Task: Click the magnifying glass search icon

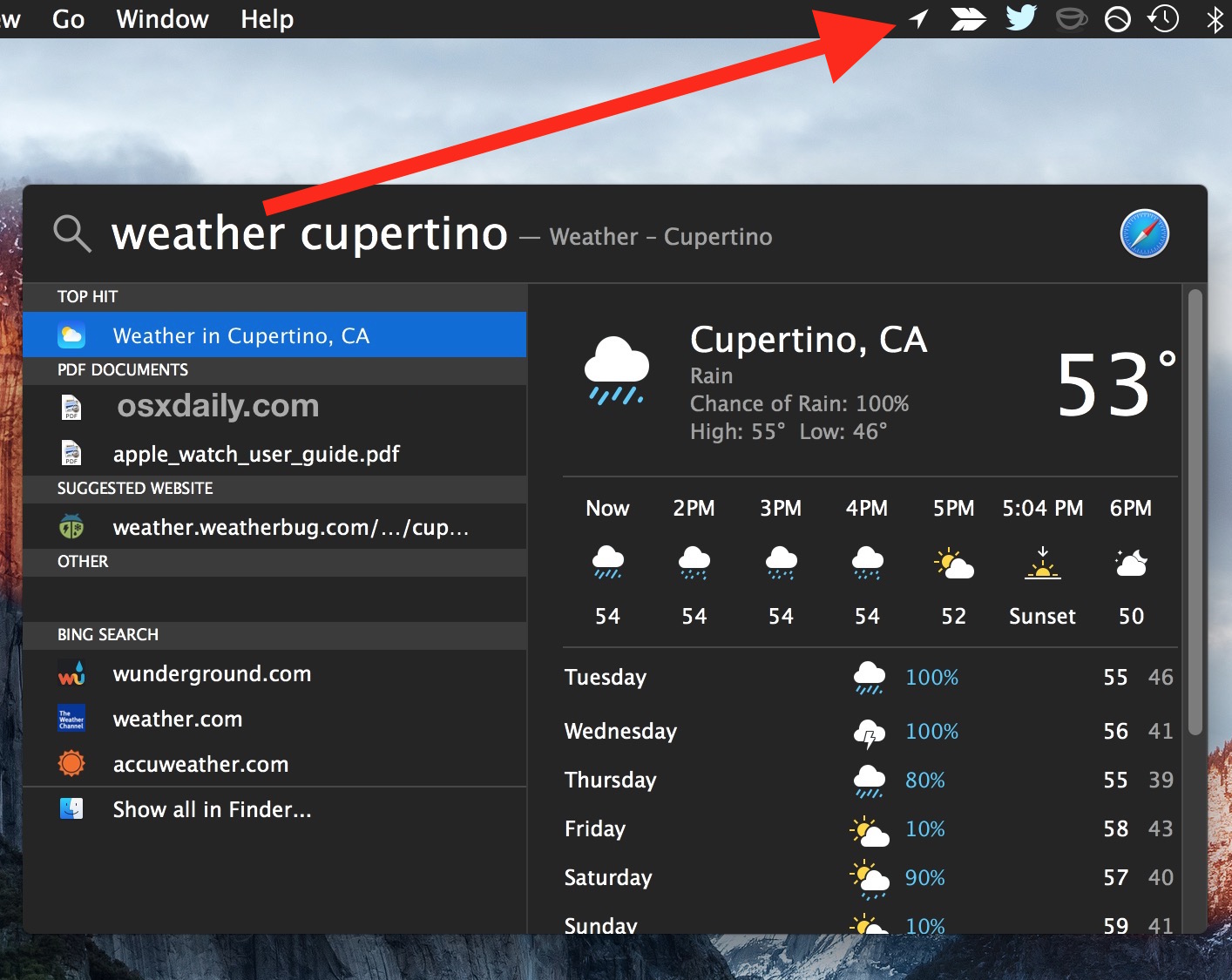Action: (71, 233)
